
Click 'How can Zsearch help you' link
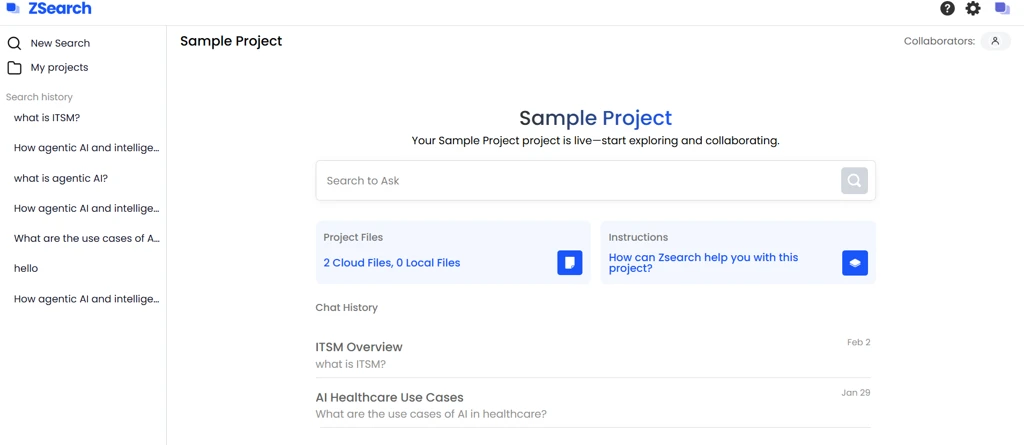pyautogui.click(x=703, y=262)
